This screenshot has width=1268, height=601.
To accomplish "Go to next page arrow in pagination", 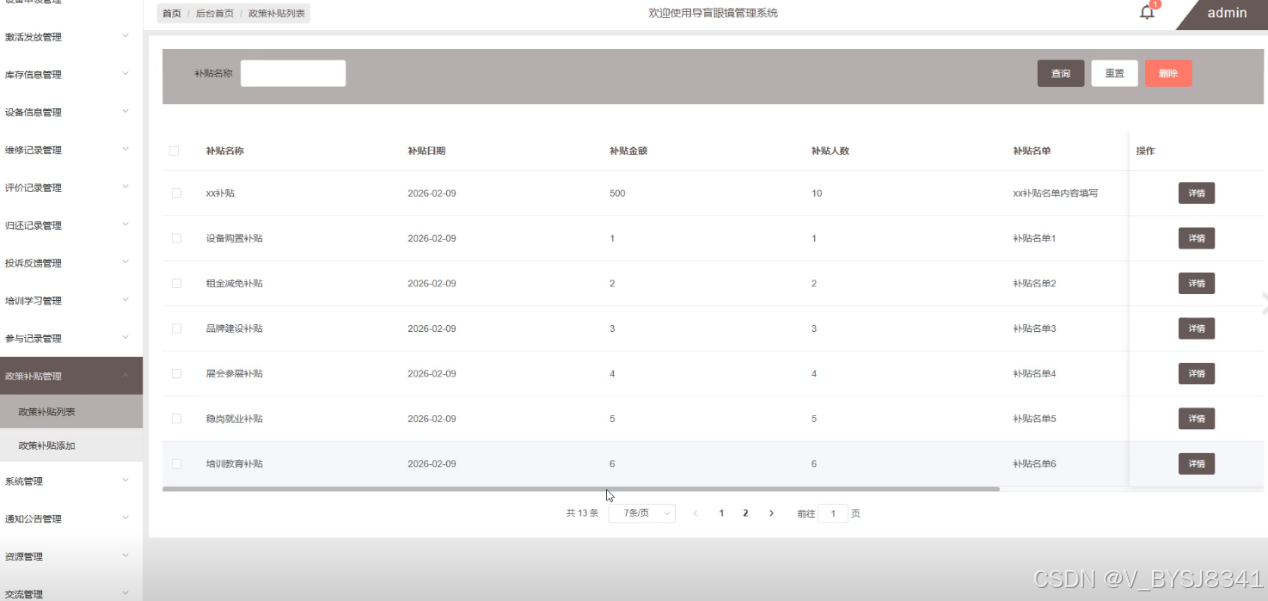I will 771,513.
